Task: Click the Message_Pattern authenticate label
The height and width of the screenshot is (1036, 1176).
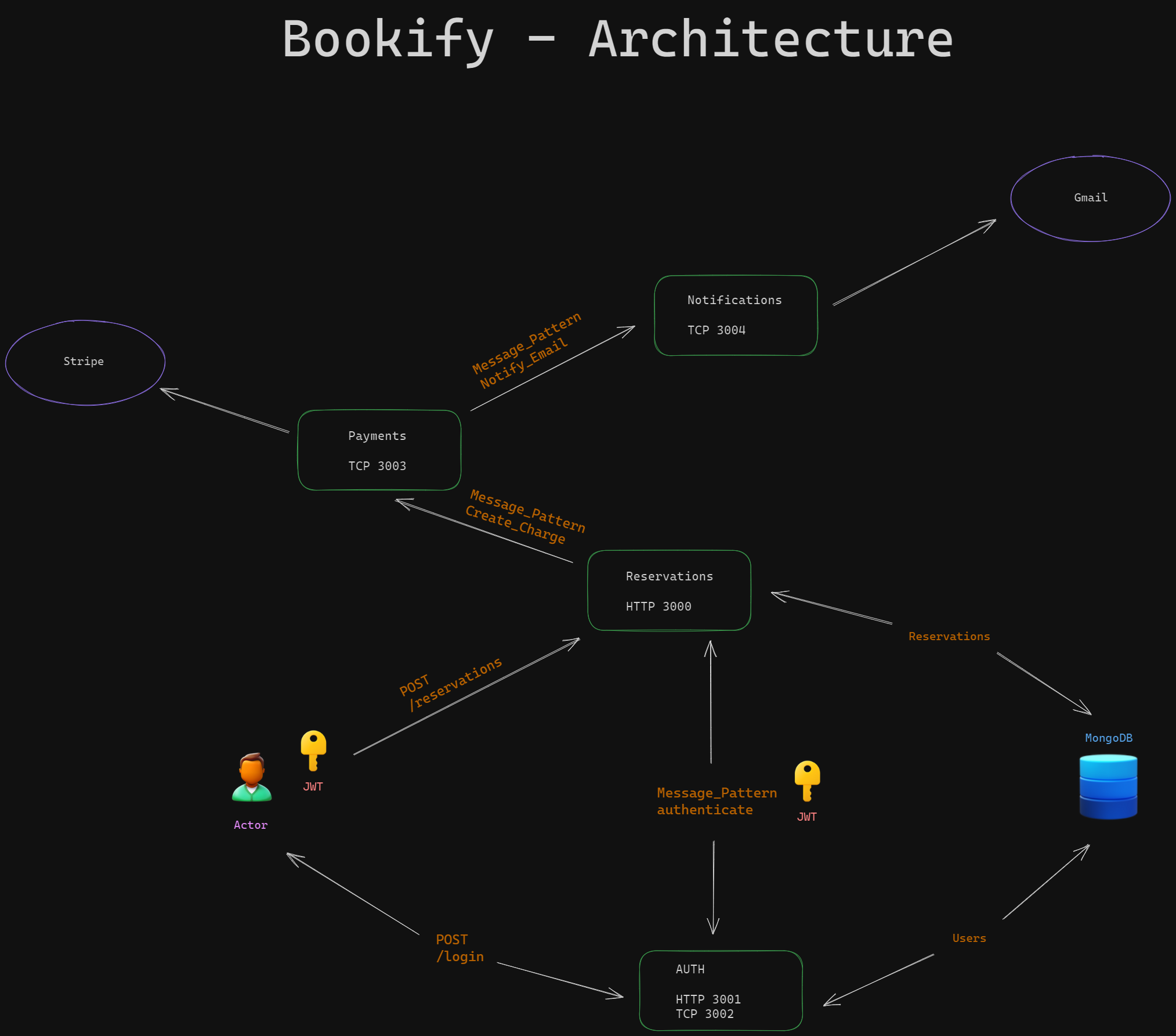Action: tap(716, 801)
